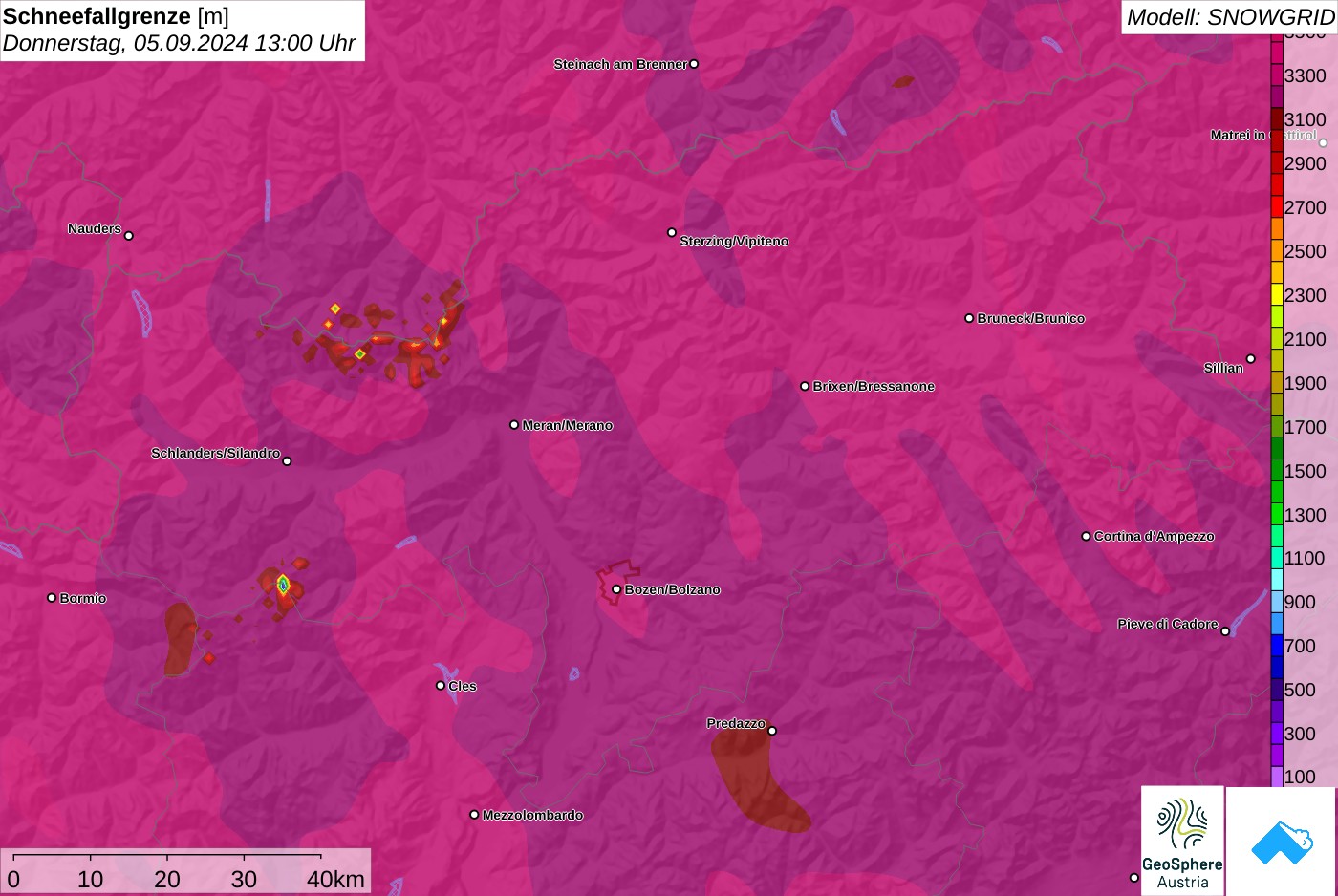Viewport: 1338px width, 896px height.
Task: Click the 20 mark on scale bar
Action: point(167,879)
